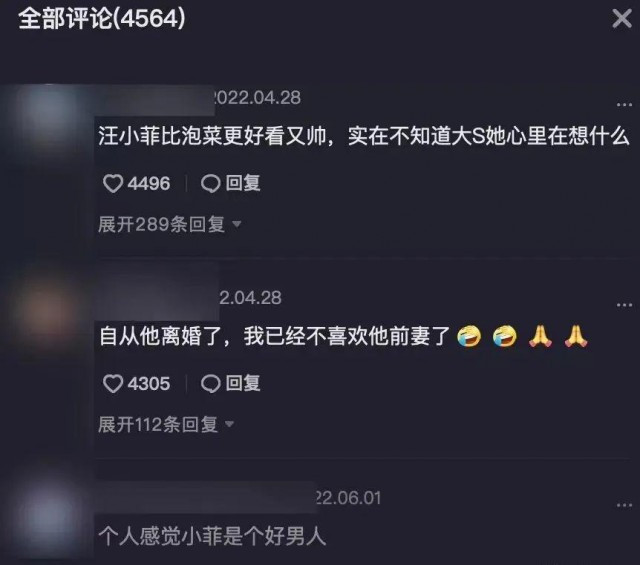
Task: Open more options for 06.01 comment
Action: point(624,505)
